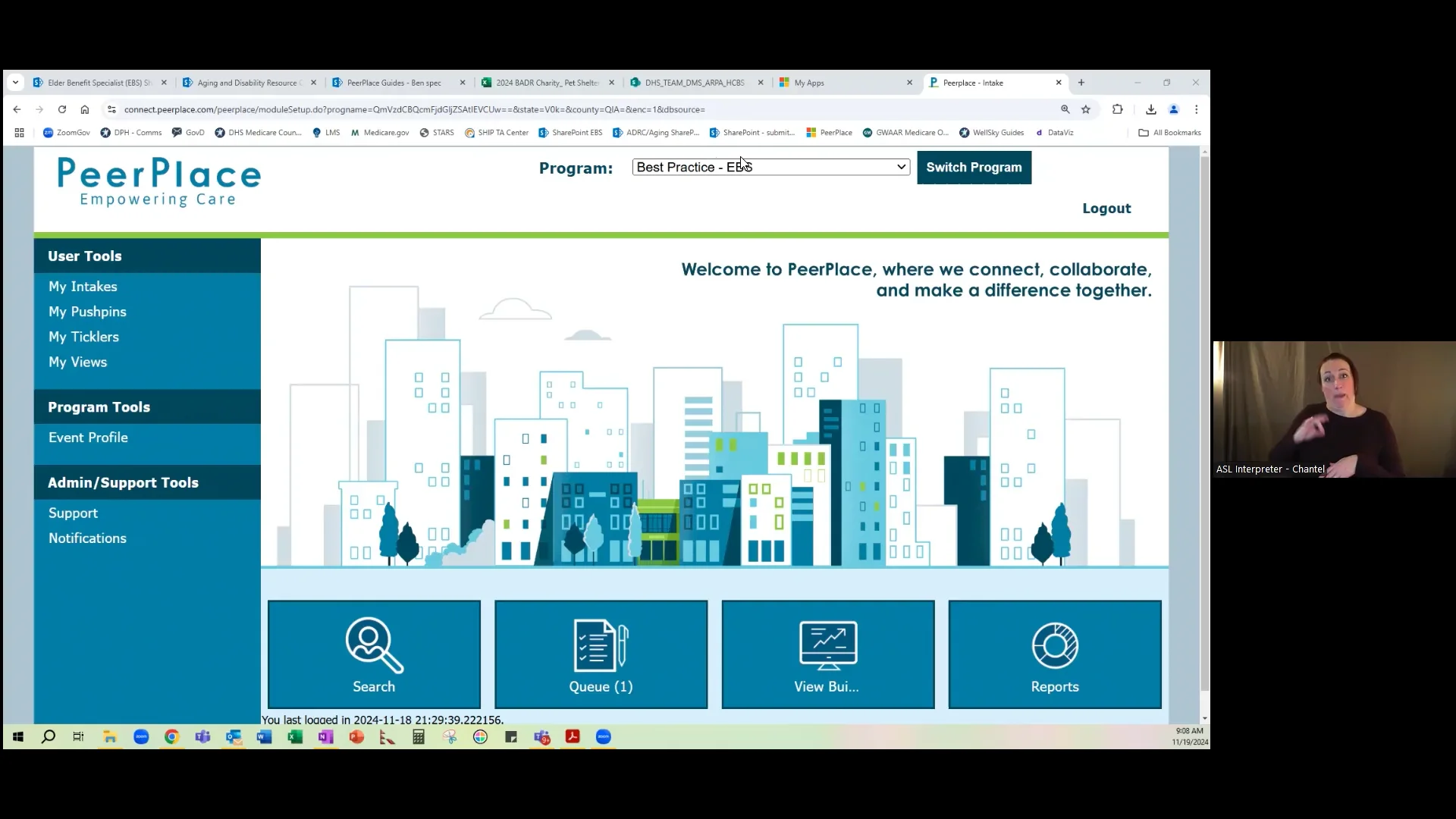Open the View Bui... monitor chart tile
Image resolution: width=1456 pixels, height=819 pixels.
pos(827,654)
